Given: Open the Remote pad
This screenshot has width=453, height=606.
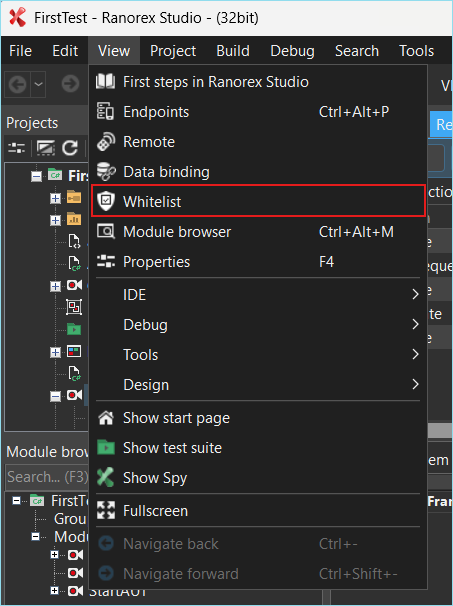Looking at the screenshot, I should tap(258, 142).
